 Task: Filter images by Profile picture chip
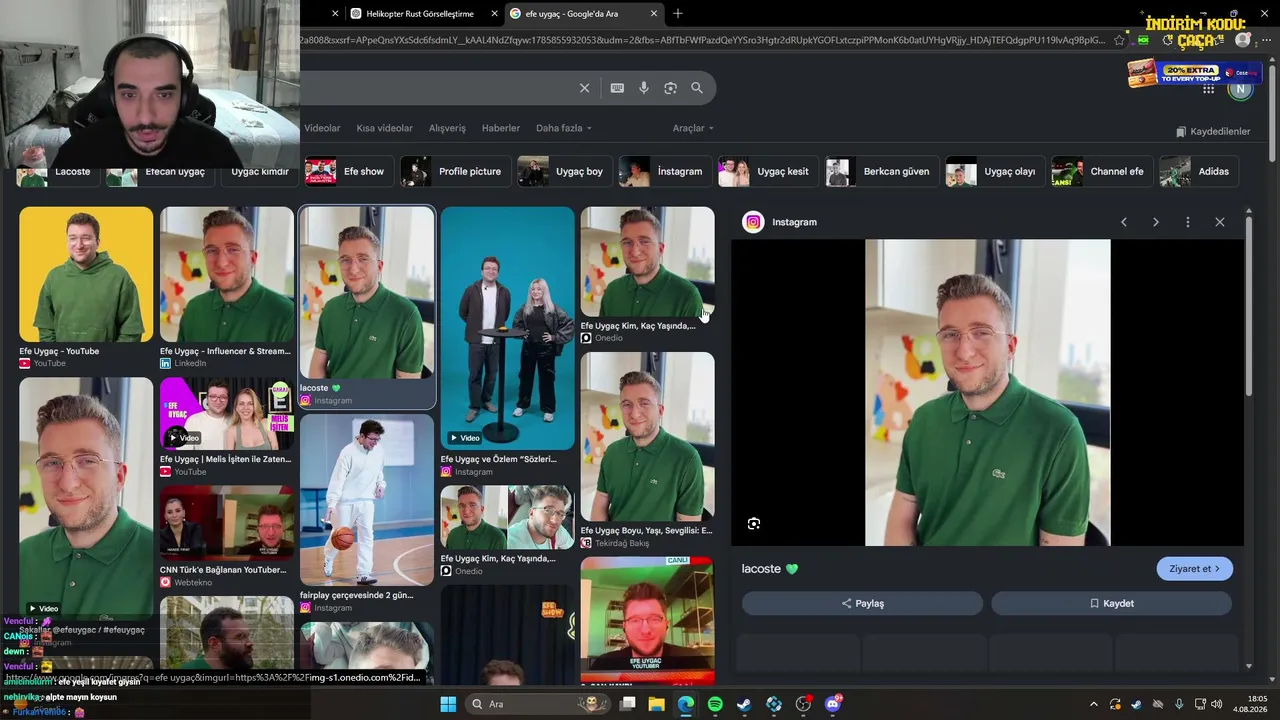[x=455, y=171]
